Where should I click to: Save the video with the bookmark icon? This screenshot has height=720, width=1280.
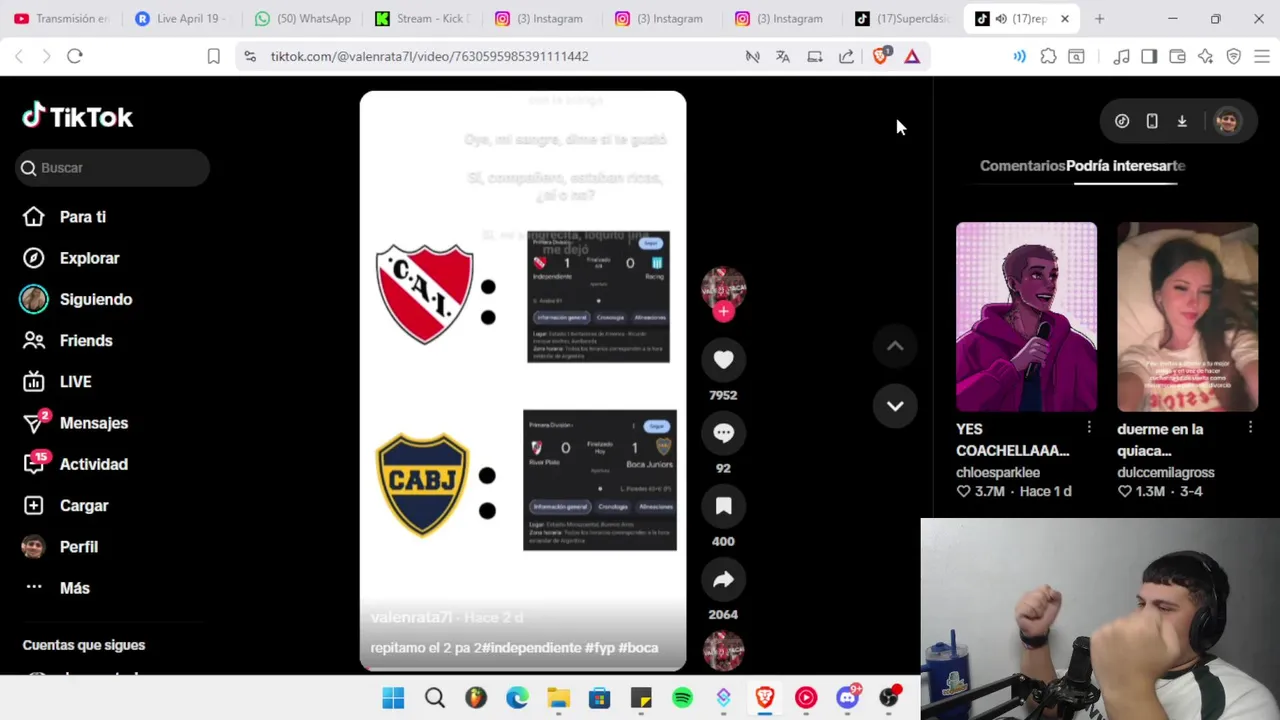(723, 506)
